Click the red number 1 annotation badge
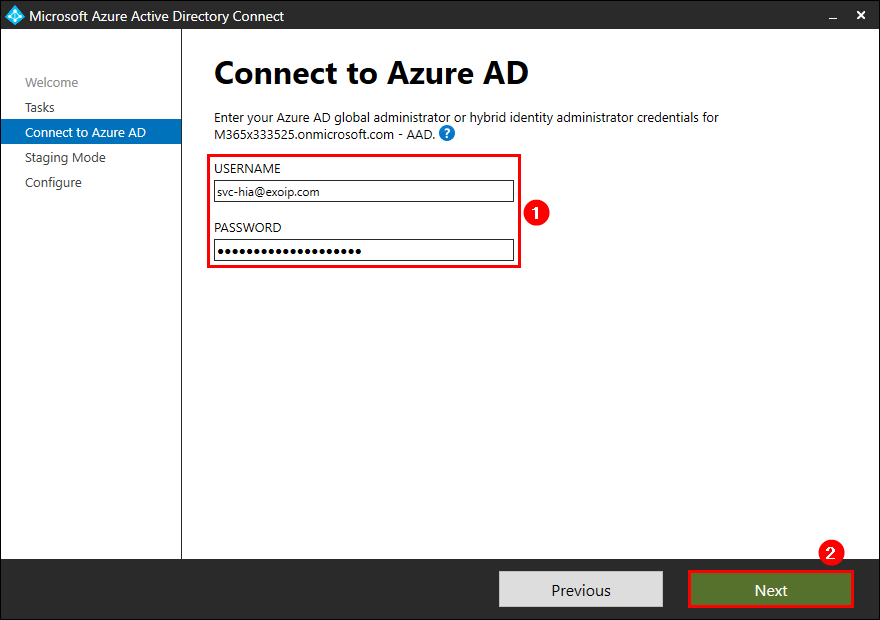Image resolution: width=880 pixels, height=620 pixels. 537,213
